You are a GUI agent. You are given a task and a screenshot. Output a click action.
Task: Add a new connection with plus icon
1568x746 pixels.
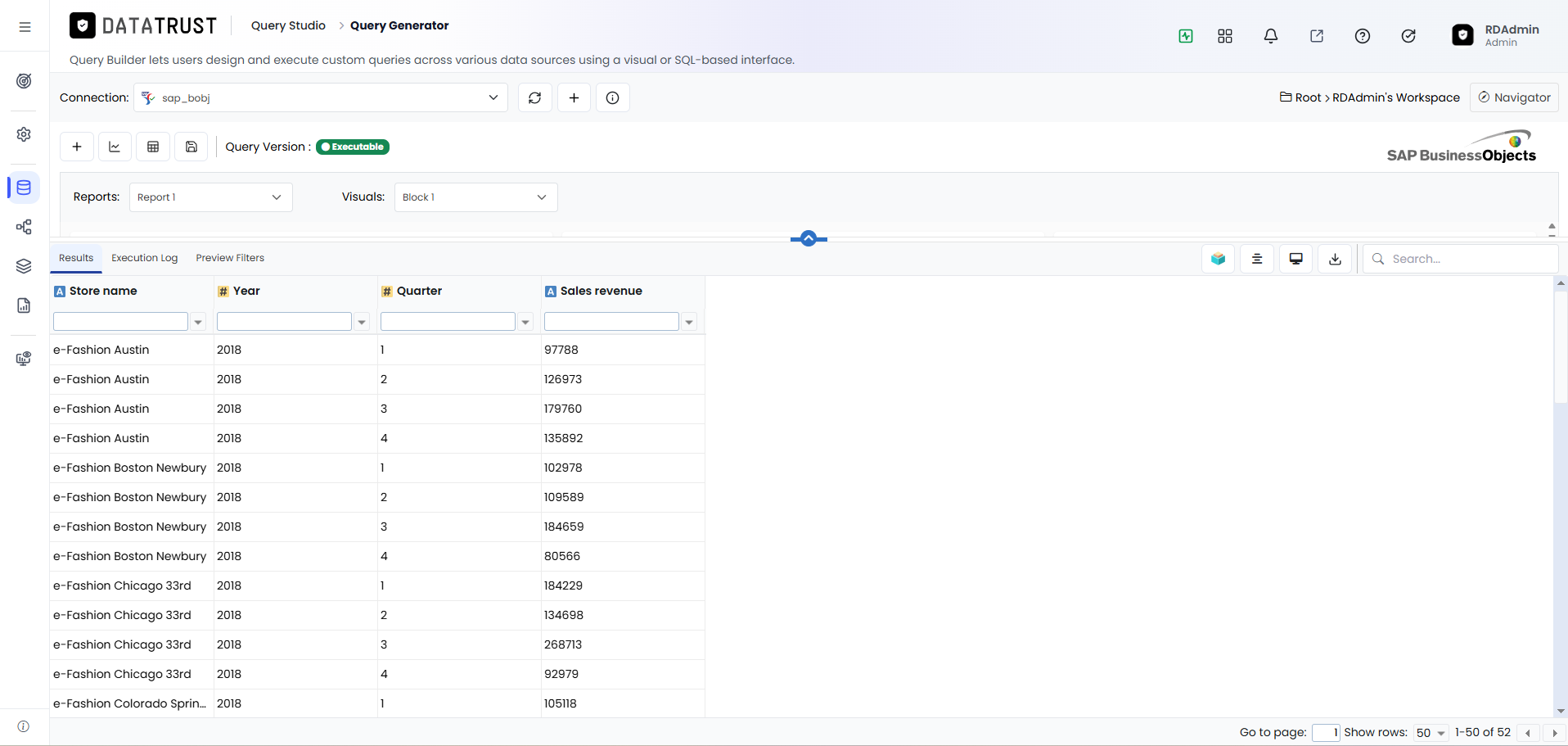(x=574, y=97)
